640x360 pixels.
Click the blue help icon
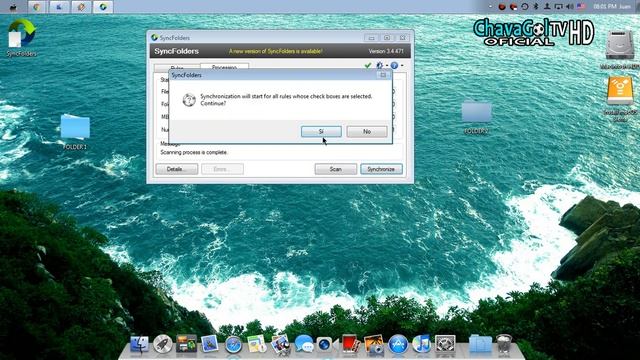point(394,65)
